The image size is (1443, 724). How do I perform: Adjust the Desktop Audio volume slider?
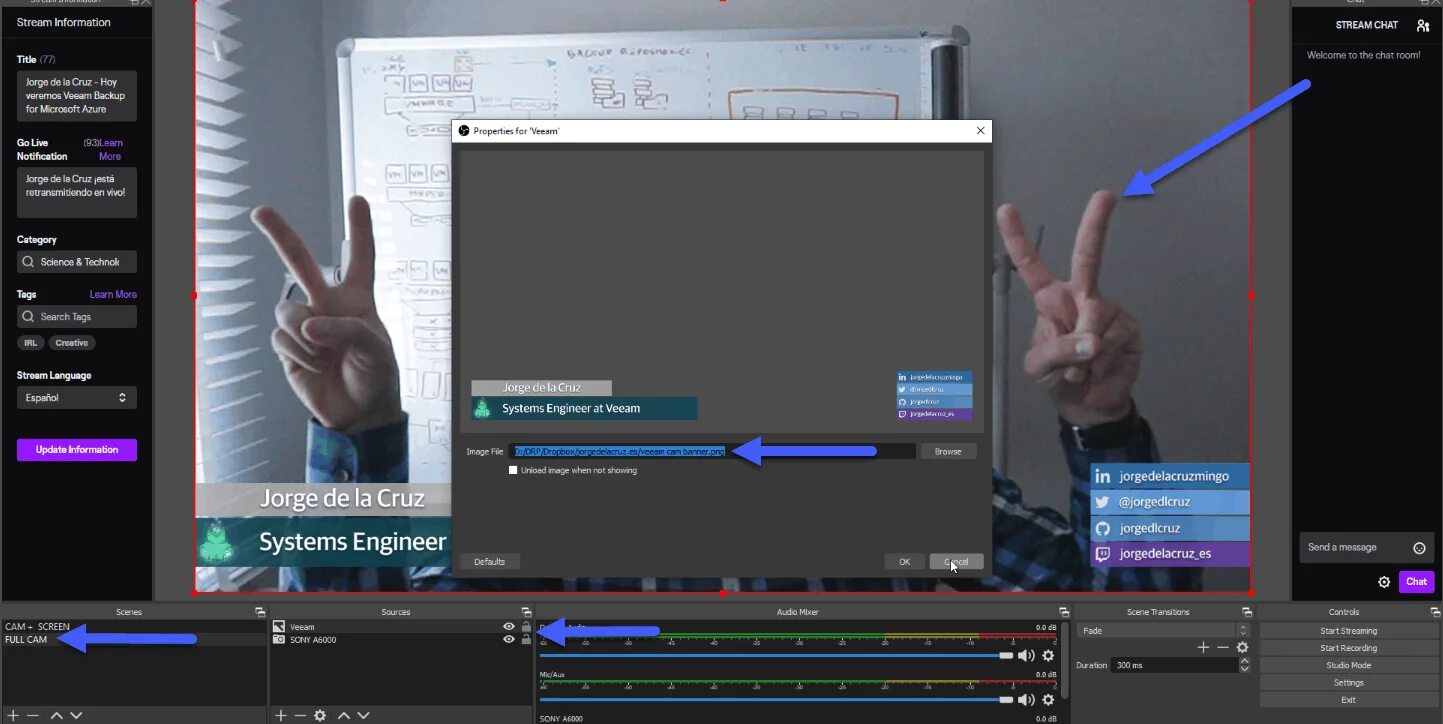point(776,656)
